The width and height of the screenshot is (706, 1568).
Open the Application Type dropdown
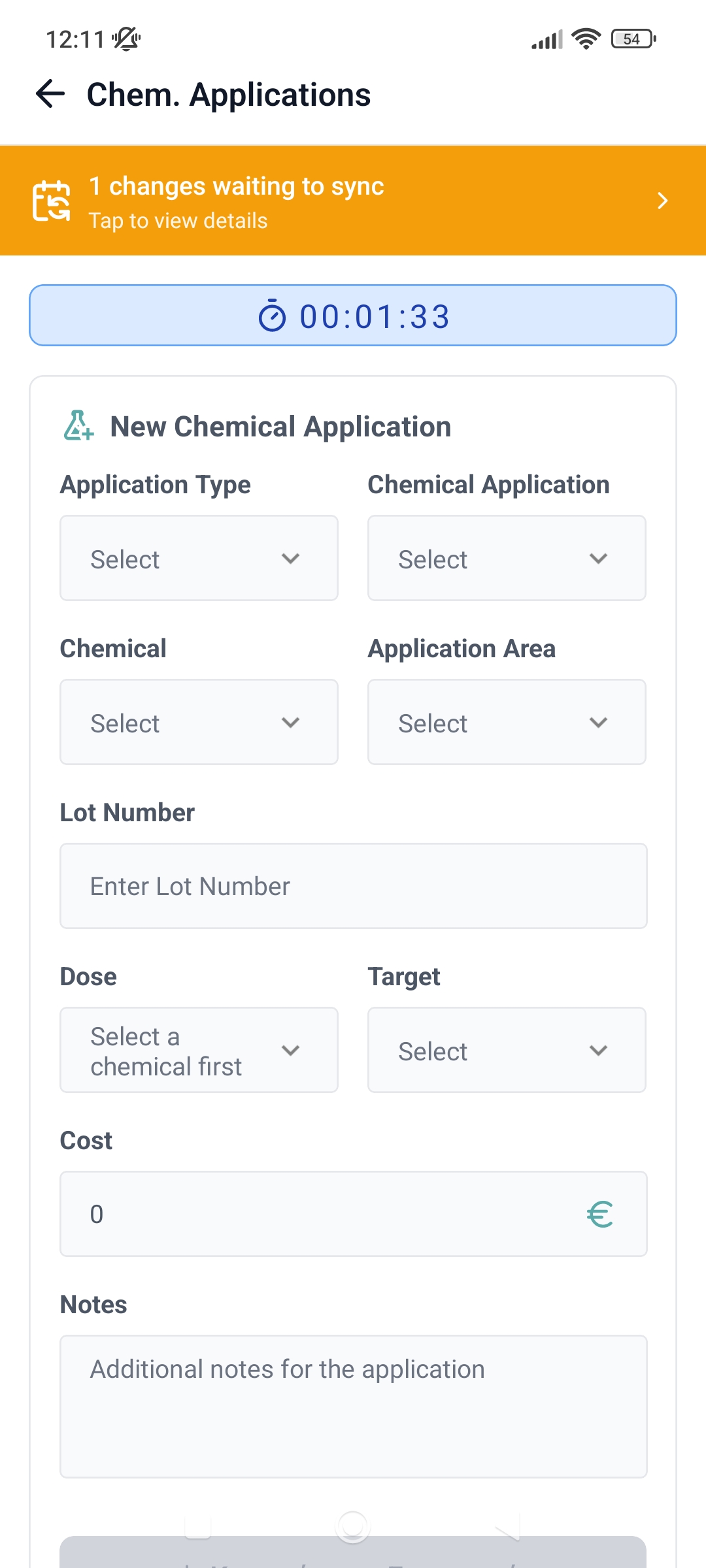coord(199,559)
